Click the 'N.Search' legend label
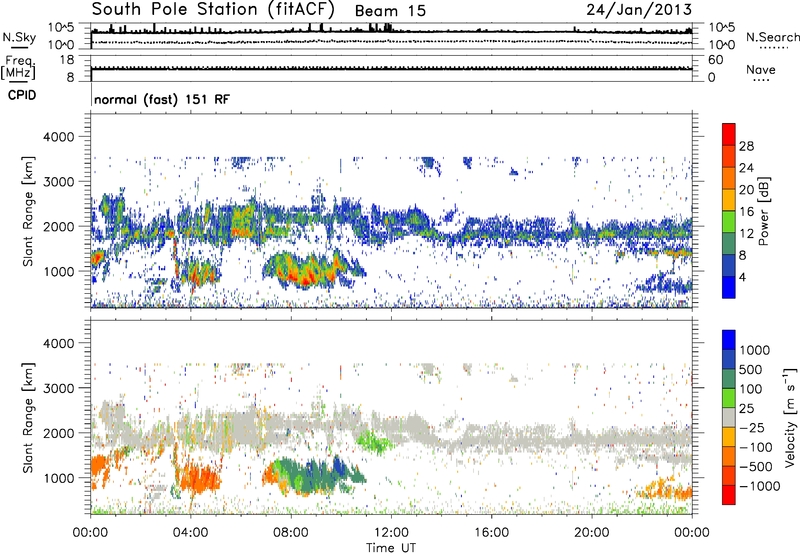The image size is (800, 554). point(772,37)
